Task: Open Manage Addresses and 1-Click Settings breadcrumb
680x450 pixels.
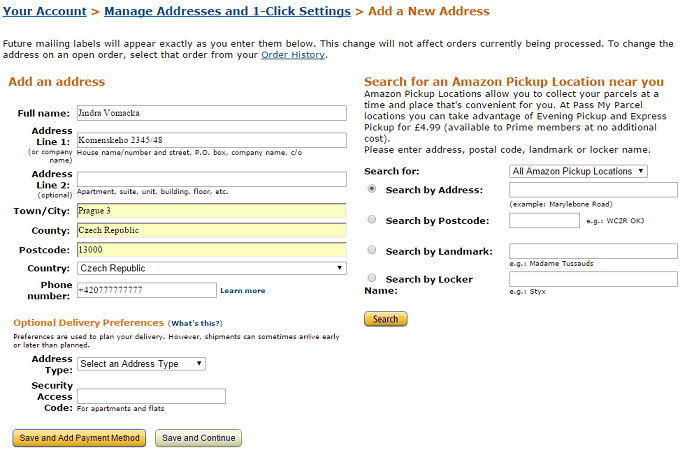Action: [227, 11]
